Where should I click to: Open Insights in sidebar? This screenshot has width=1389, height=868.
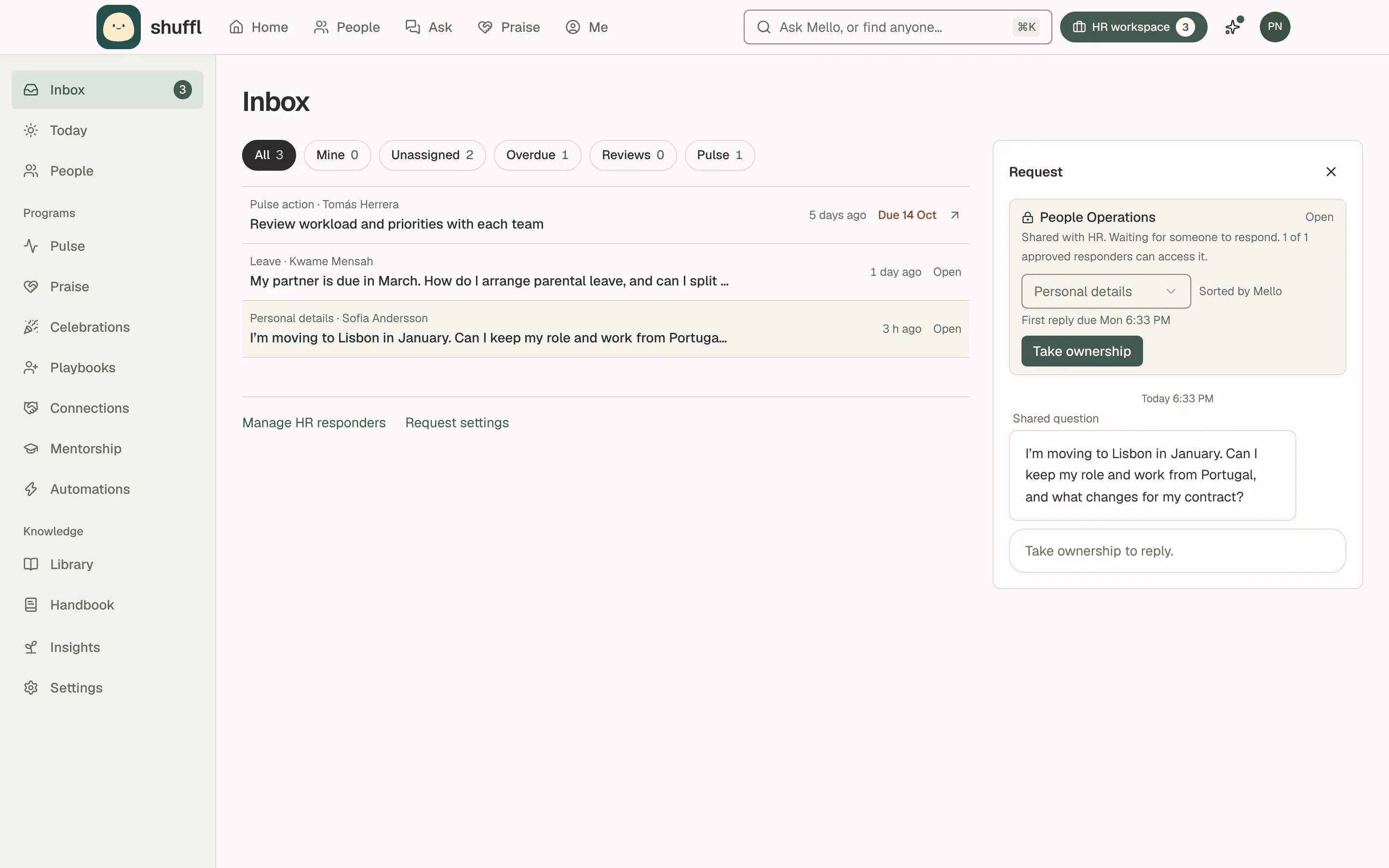pos(108,647)
